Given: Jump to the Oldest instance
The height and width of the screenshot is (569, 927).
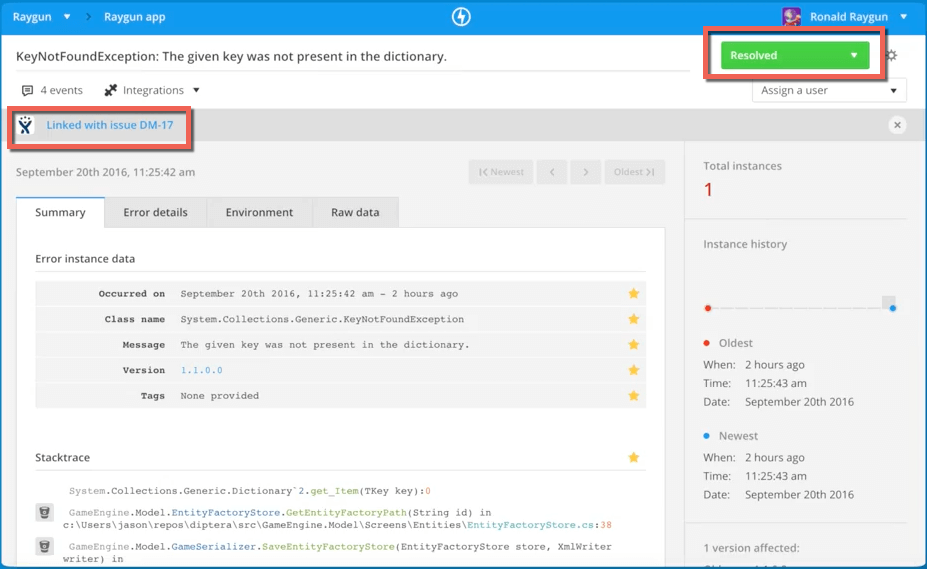Looking at the screenshot, I should coord(634,172).
